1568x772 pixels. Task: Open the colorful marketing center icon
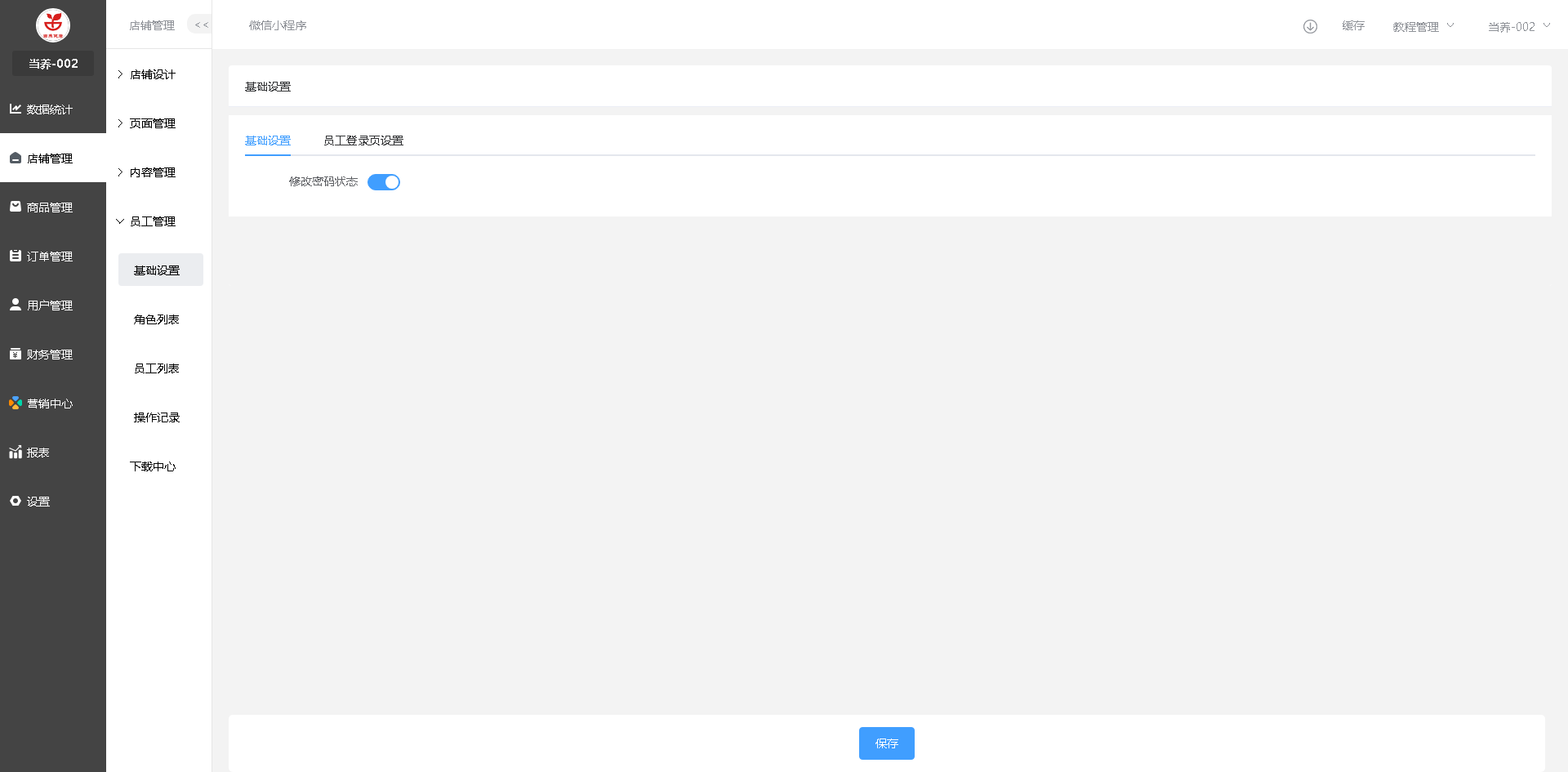(16, 403)
